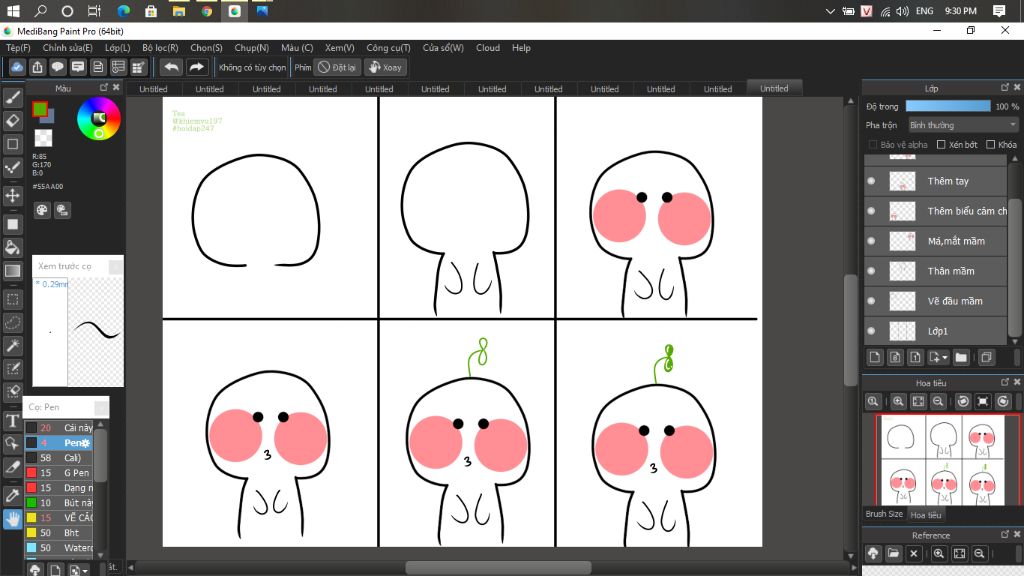Open the Tệp(F) menu
This screenshot has height=576, width=1024.
coord(18,48)
